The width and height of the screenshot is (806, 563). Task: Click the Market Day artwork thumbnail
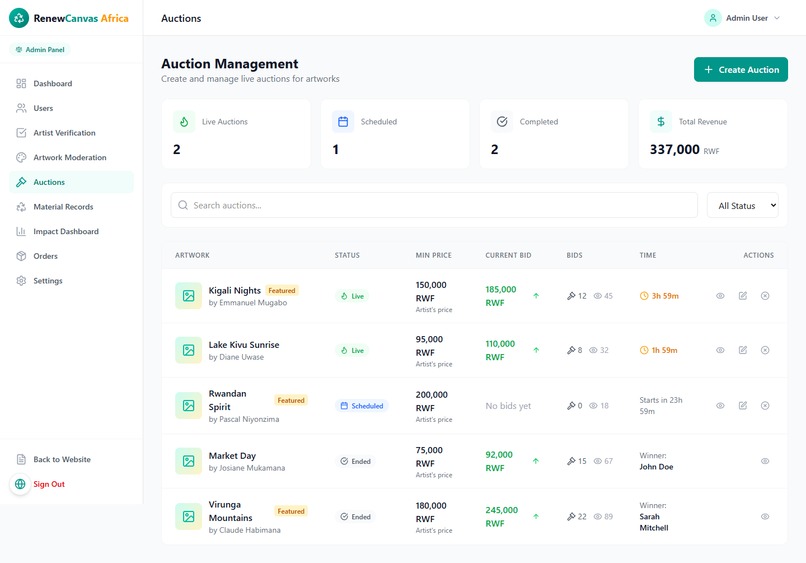click(x=189, y=461)
